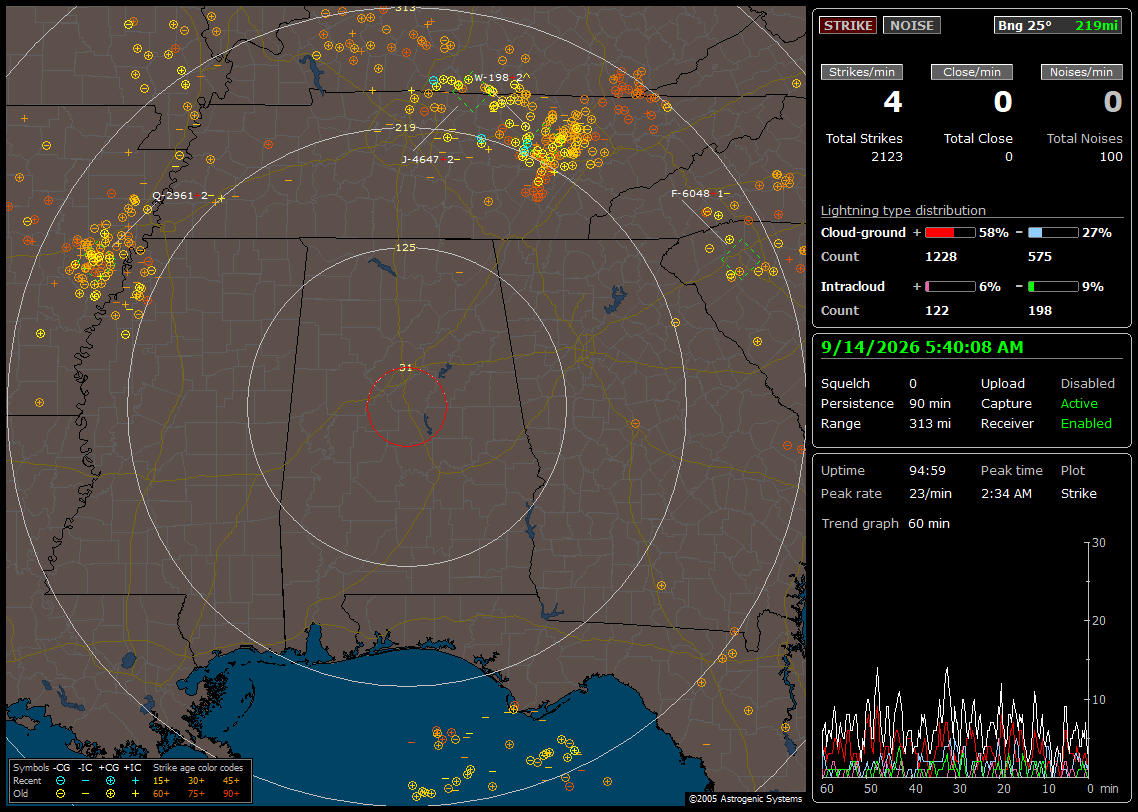Click the red 31-mile close range ring label
1138x812 pixels.
pos(406,368)
